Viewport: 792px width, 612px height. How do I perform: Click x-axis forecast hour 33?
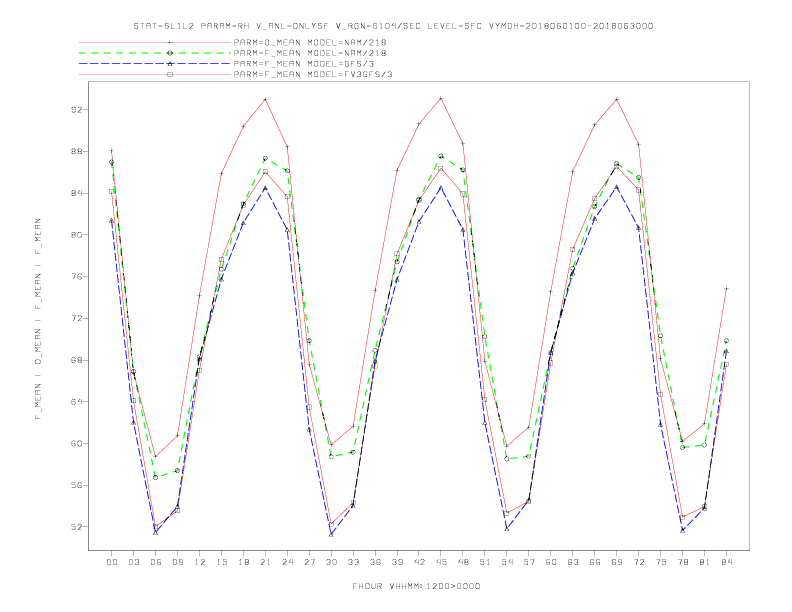pos(353,562)
